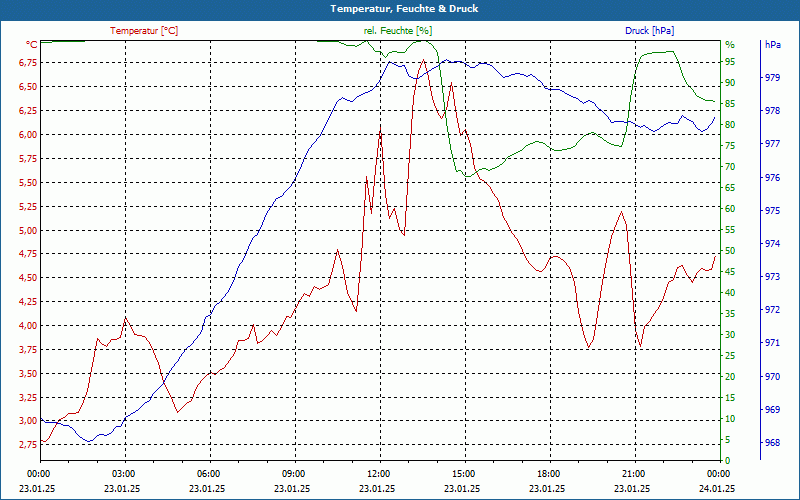Click the '5,50' temperature axis value
Image resolution: width=800 pixels, height=500 pixels.
click(x=28, y=183)
